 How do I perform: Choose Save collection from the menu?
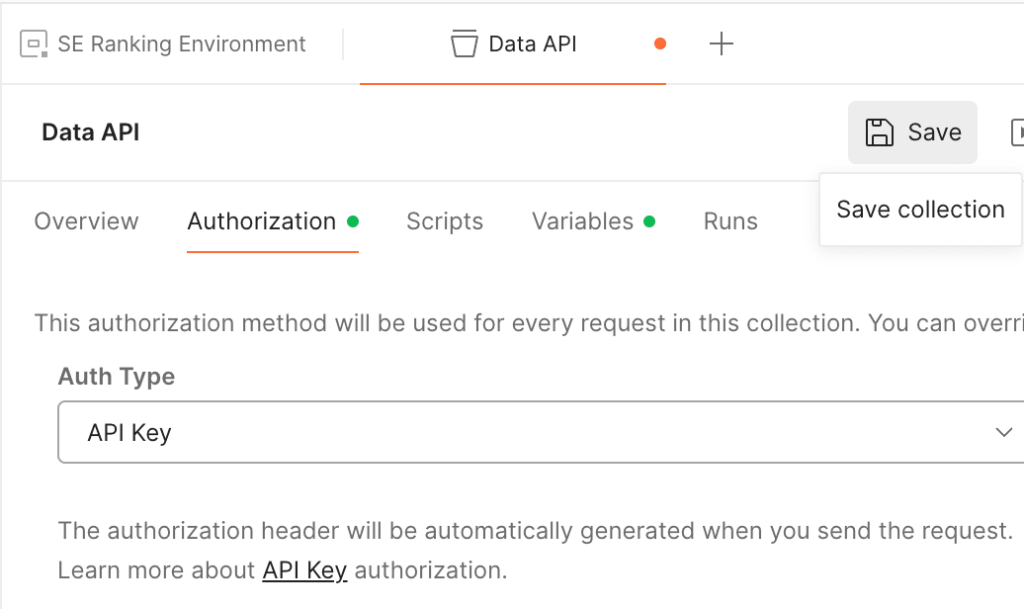[920, 210]
